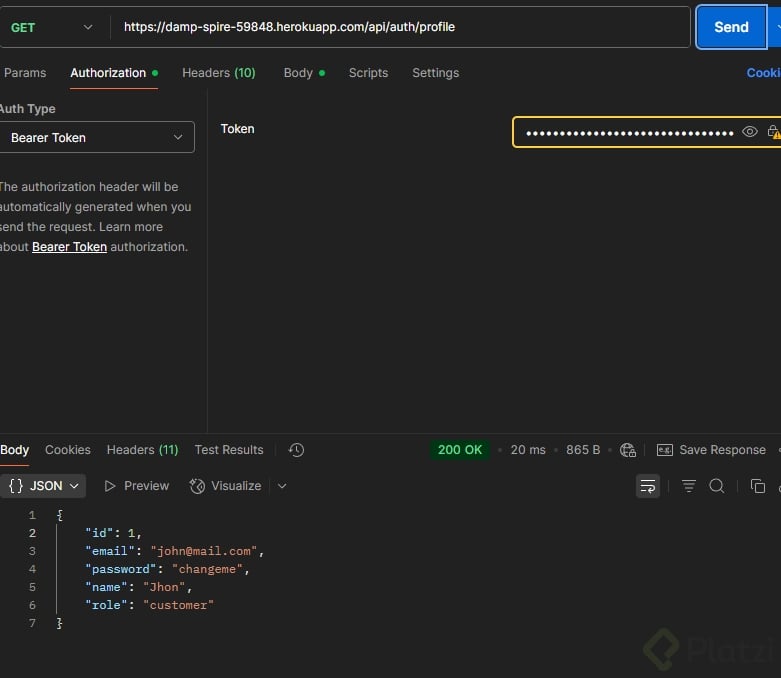
Task: Open the JSON format dropdown
Action: (x=44, y=486)
